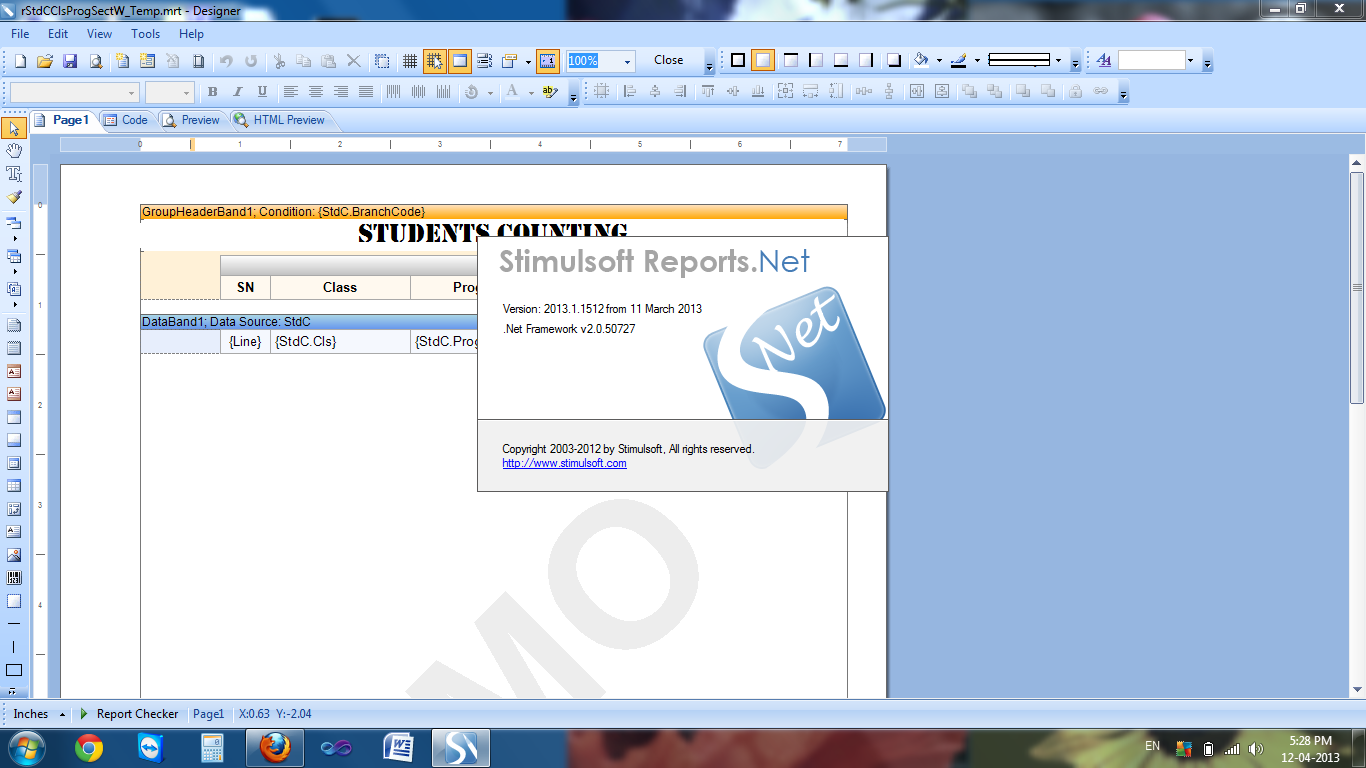This screenshot has height=768, width=1366.
Task: Switch to the HTML Preview tab
Action: coord(280,120)
